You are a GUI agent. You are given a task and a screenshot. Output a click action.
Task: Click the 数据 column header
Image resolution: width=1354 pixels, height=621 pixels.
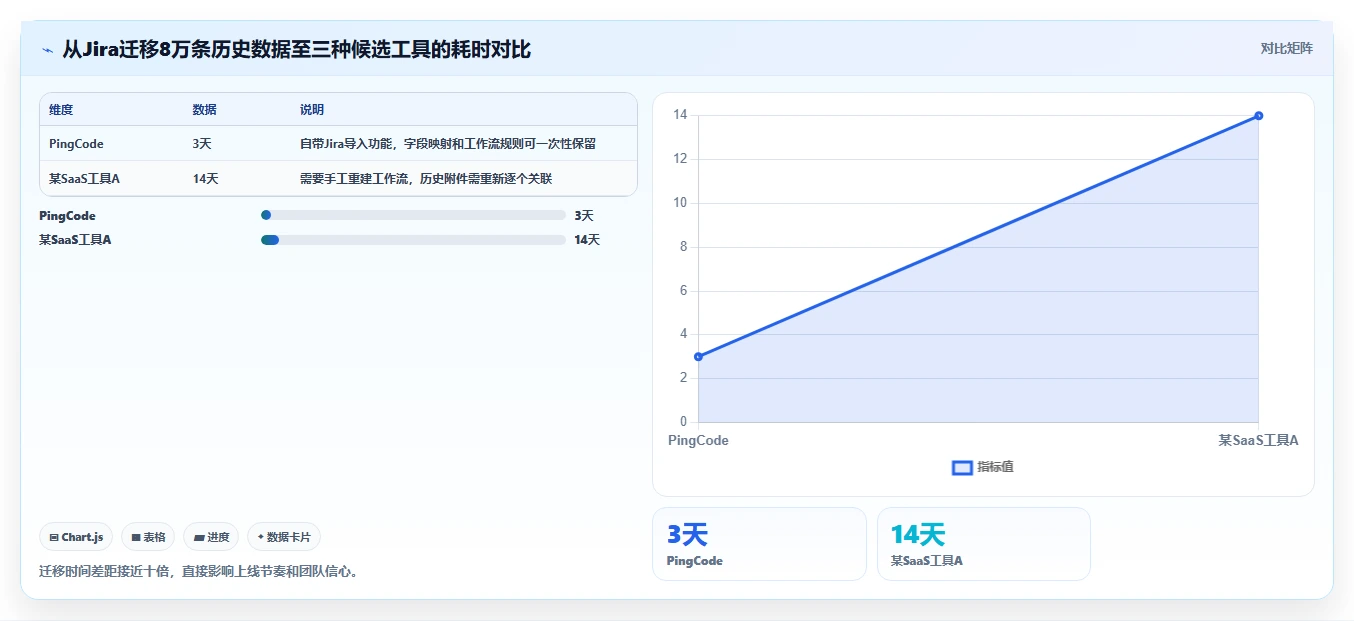(x=205, y=110)
